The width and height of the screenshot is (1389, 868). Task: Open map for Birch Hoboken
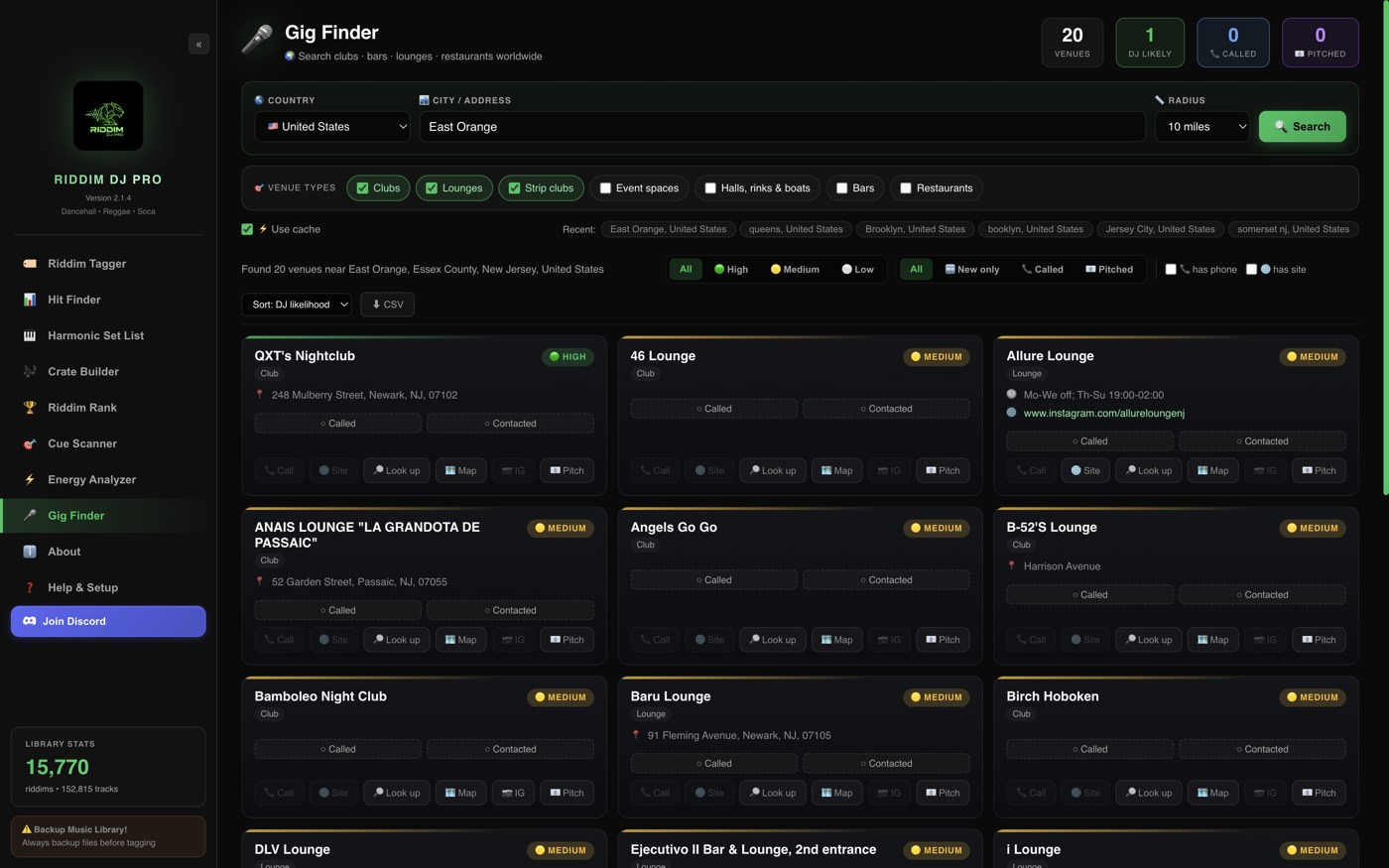[1212, 793]
